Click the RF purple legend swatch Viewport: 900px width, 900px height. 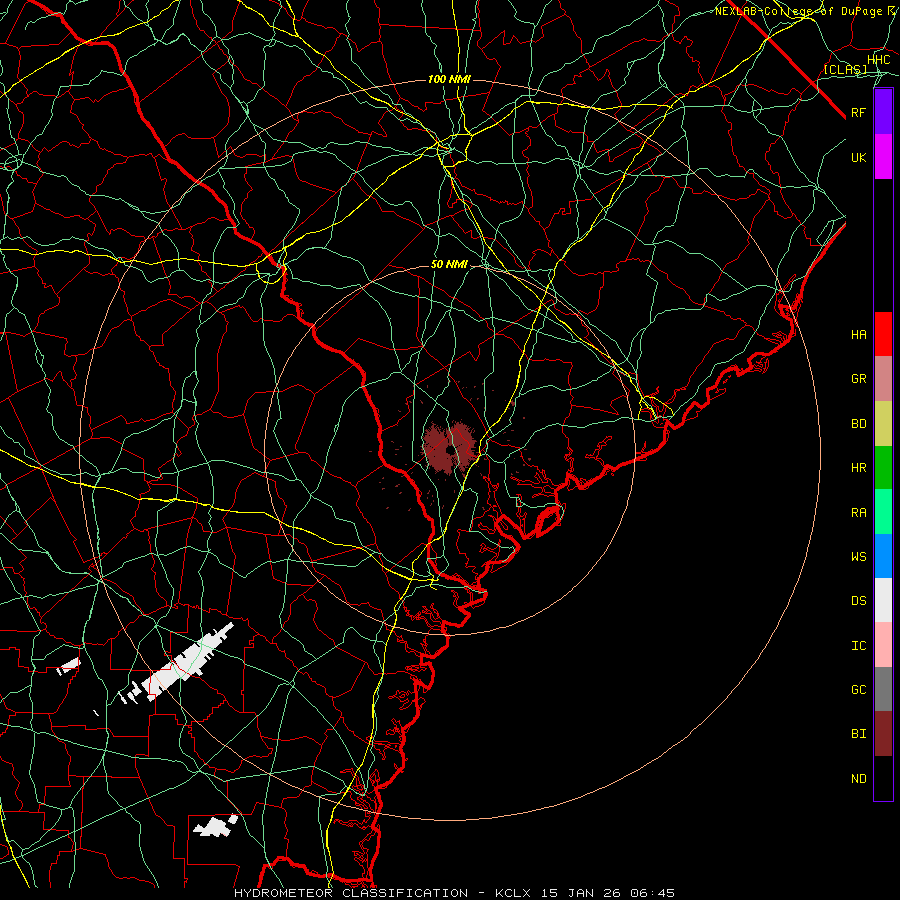[883, 112]
